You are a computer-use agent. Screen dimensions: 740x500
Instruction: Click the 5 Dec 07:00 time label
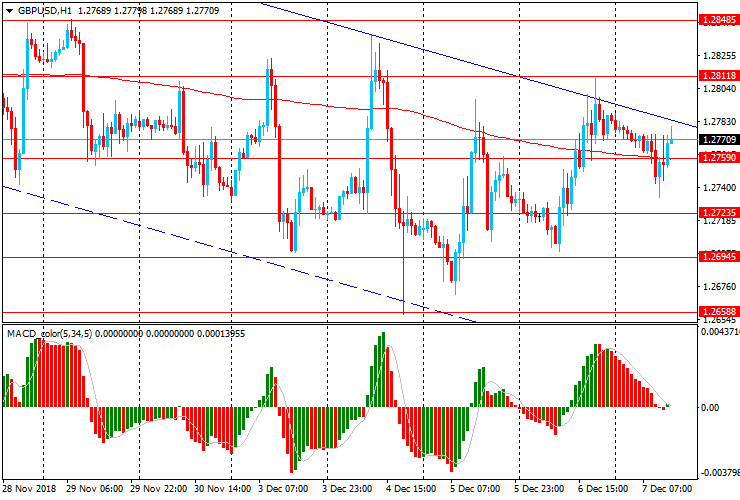click(x=475, y=488)
